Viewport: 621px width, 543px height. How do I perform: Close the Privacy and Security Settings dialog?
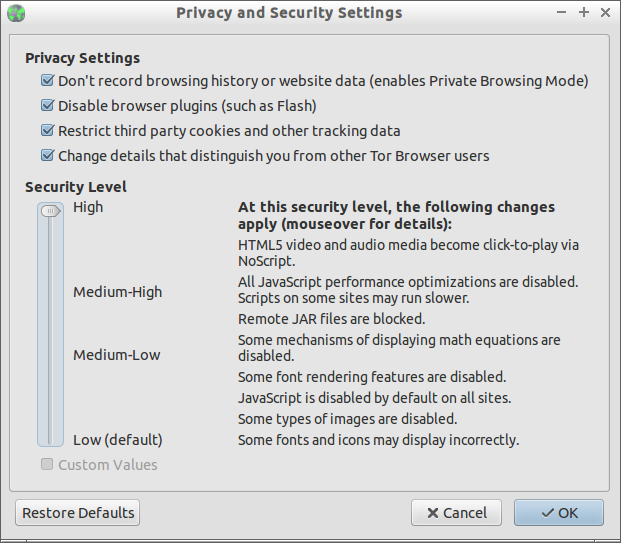(x=605, y=13)
